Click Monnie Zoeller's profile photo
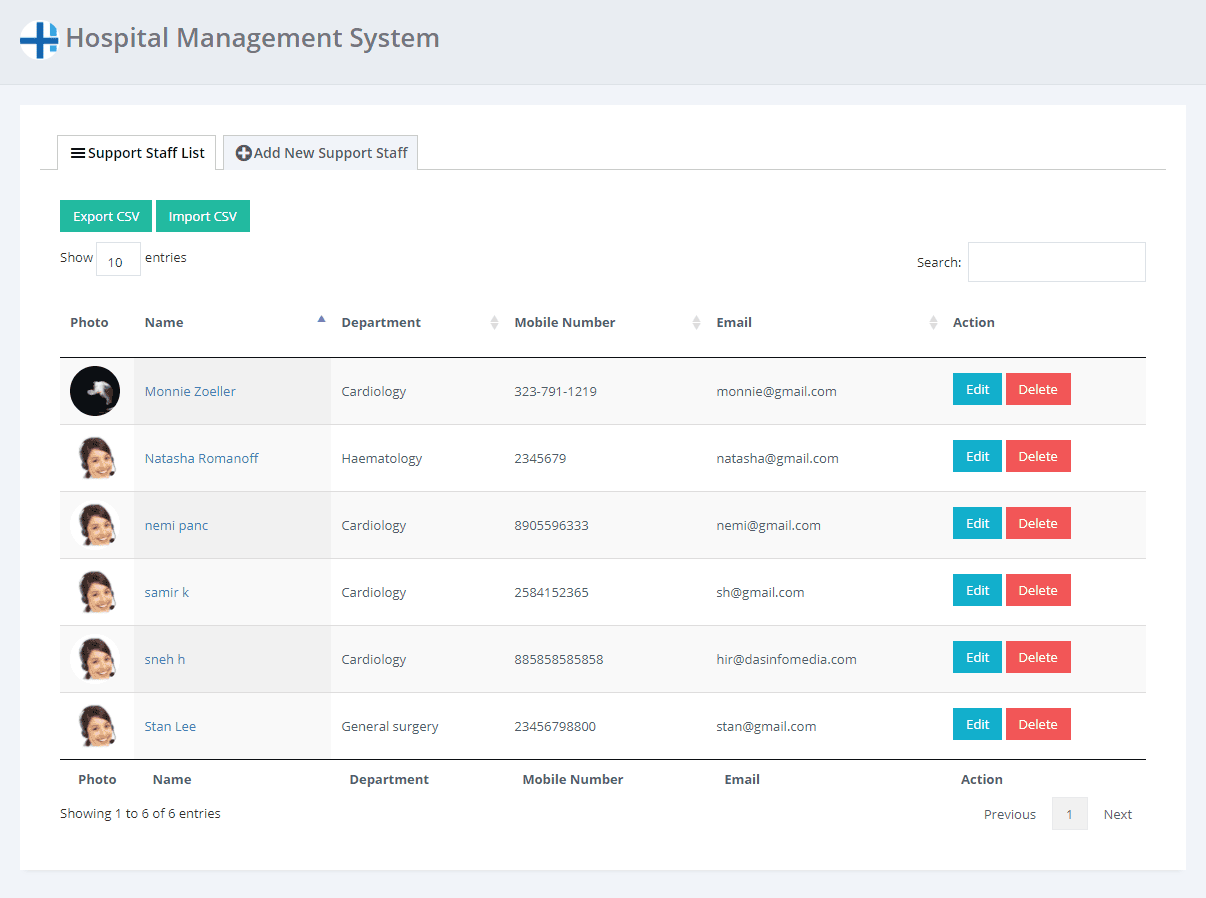 tap(95, 391)
